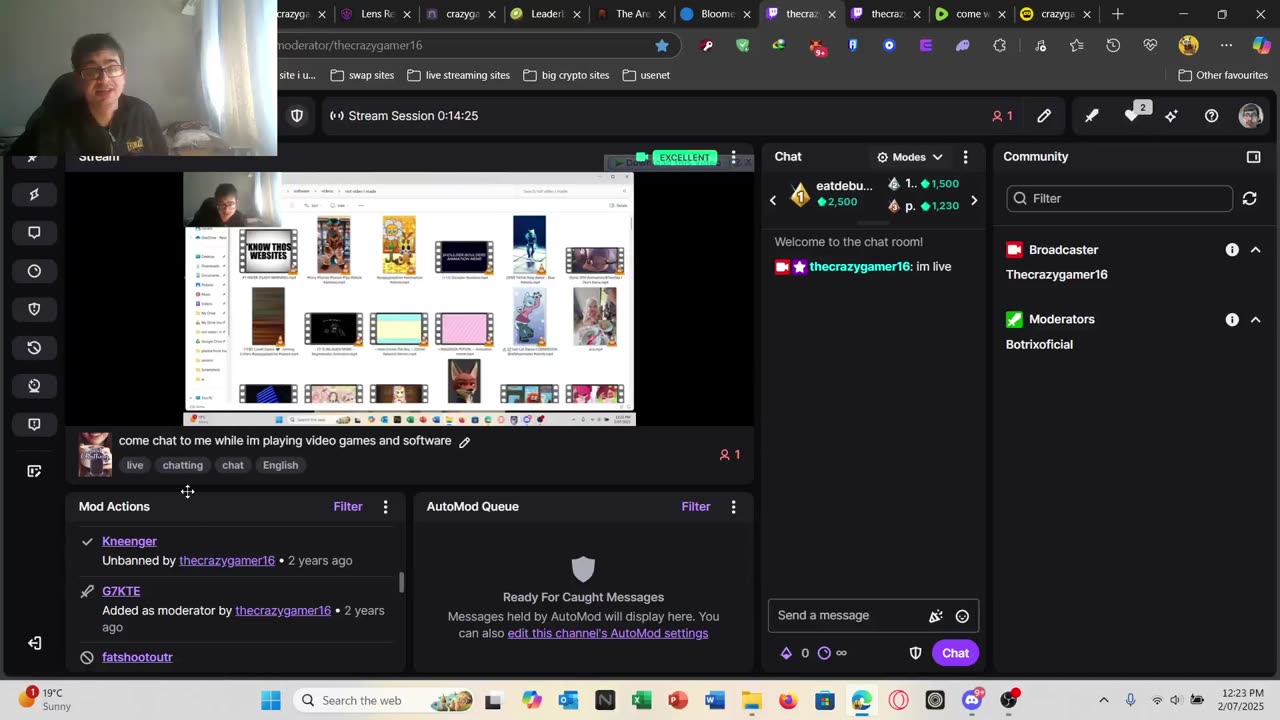Open the emote picker in chat

[x=962, y=616]
